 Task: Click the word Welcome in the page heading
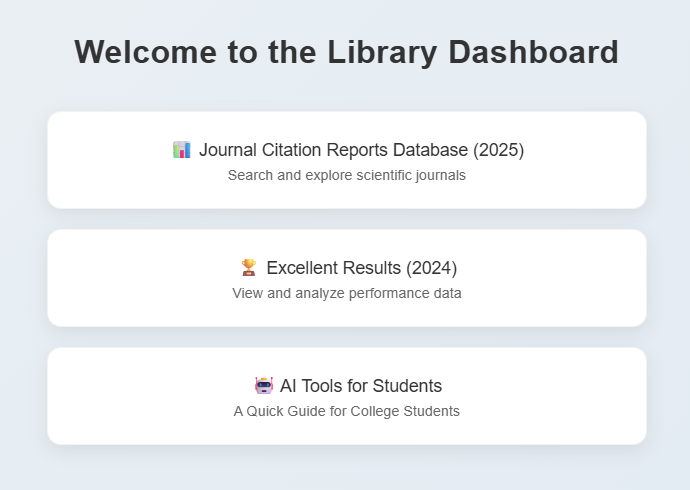146,52
